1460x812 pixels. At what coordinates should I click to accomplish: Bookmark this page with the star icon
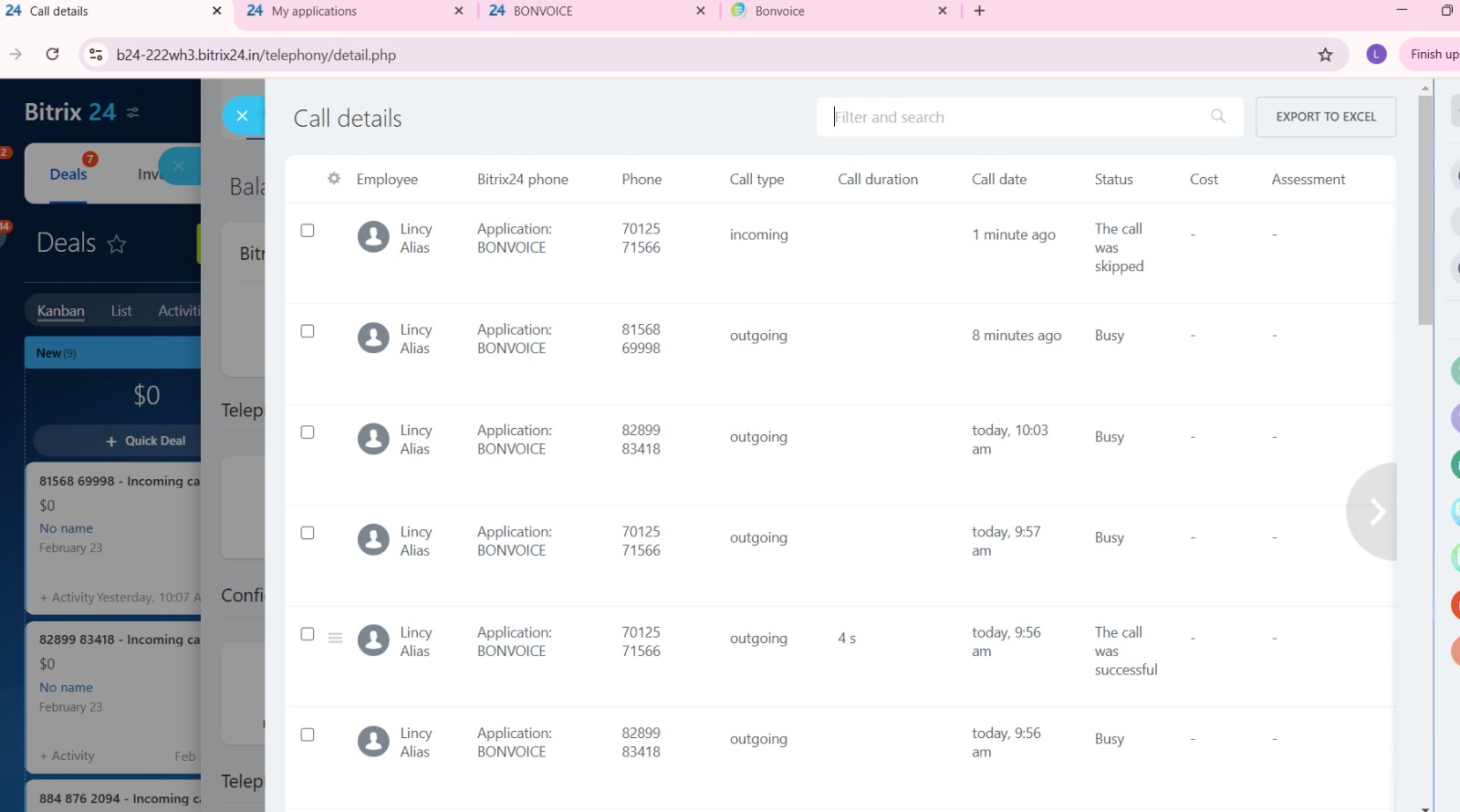point(1325,55)
